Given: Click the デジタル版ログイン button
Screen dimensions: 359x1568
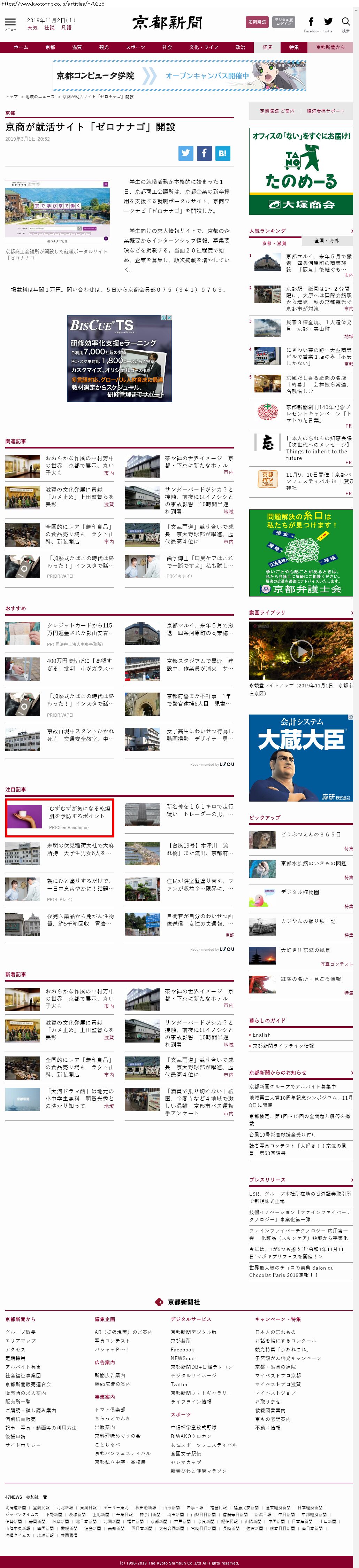Looking at the screenshot, I should (283, 22).
